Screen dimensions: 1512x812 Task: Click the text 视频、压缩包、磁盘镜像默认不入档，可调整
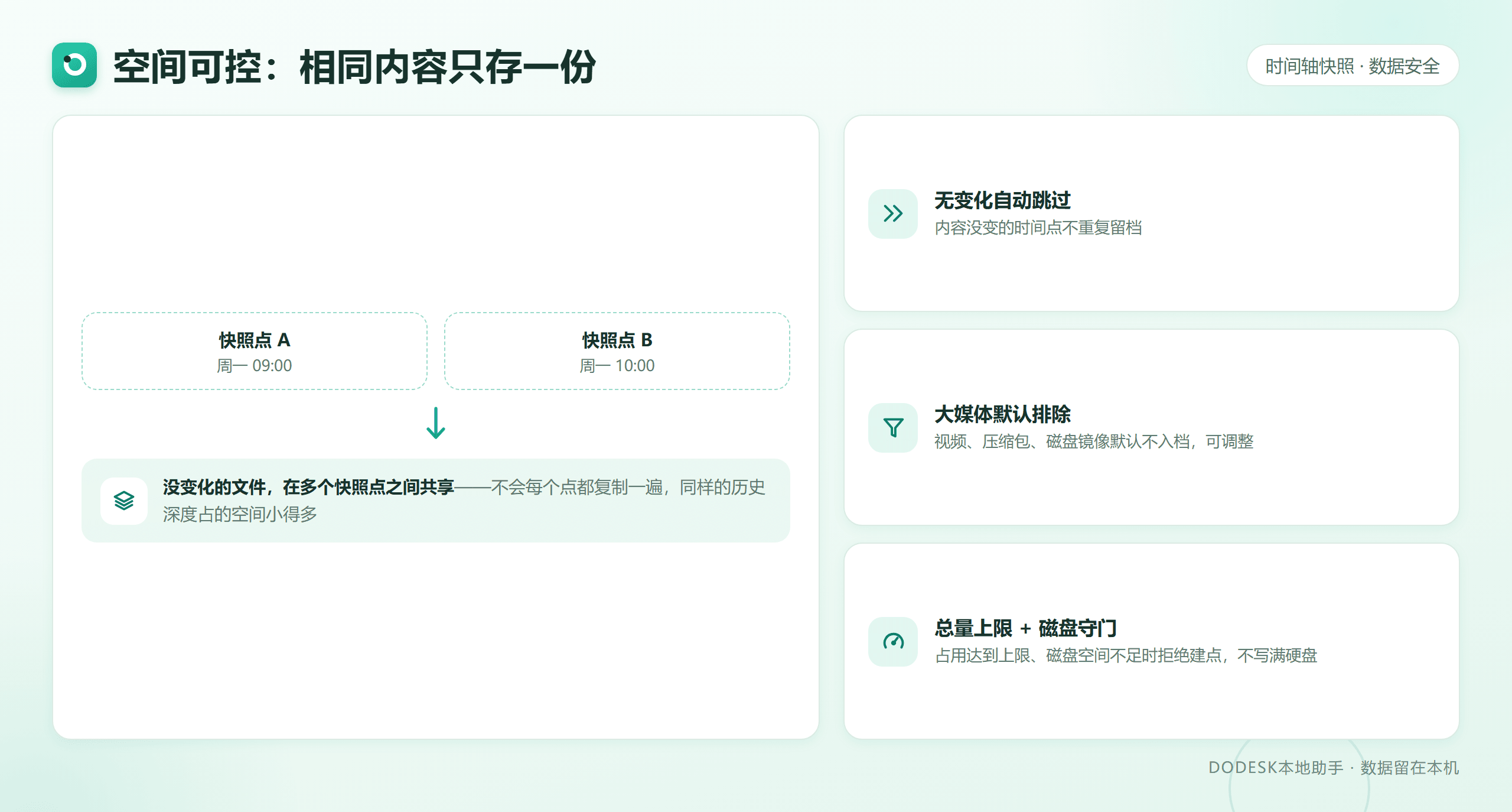pos(1094,441)
